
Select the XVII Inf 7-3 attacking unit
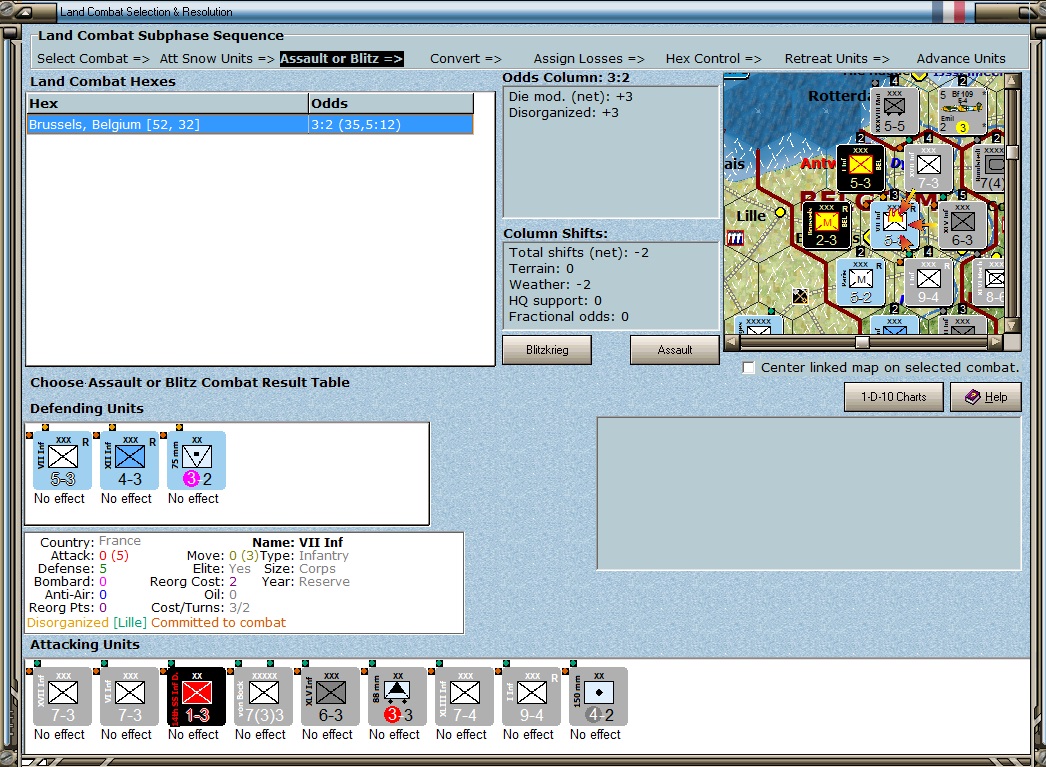click(x=63, y=697)
